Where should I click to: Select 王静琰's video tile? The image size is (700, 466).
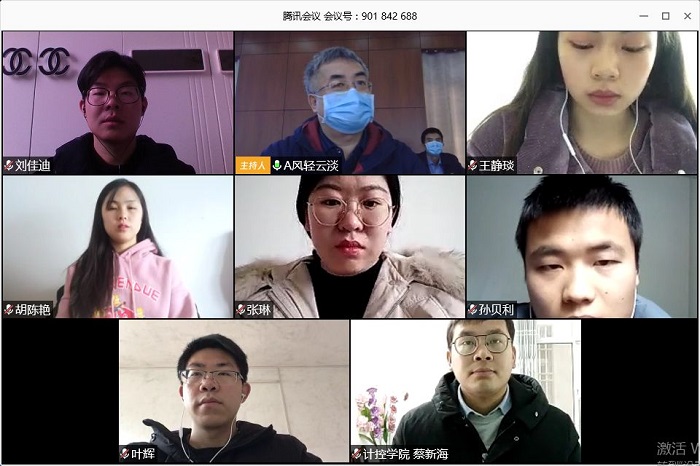(582, 103)
